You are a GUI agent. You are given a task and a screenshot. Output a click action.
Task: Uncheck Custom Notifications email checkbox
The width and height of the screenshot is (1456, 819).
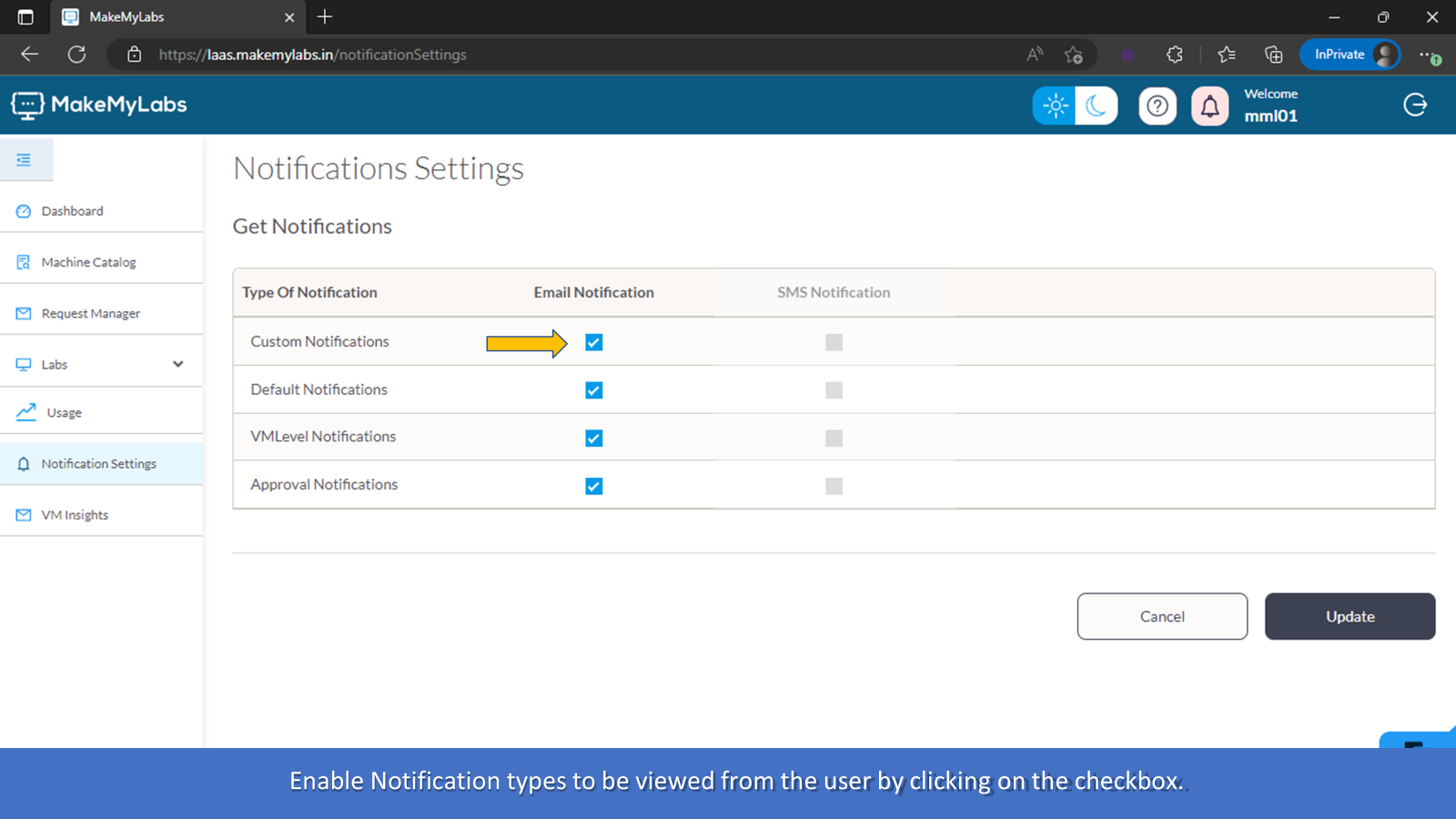[x=594, y=342]
